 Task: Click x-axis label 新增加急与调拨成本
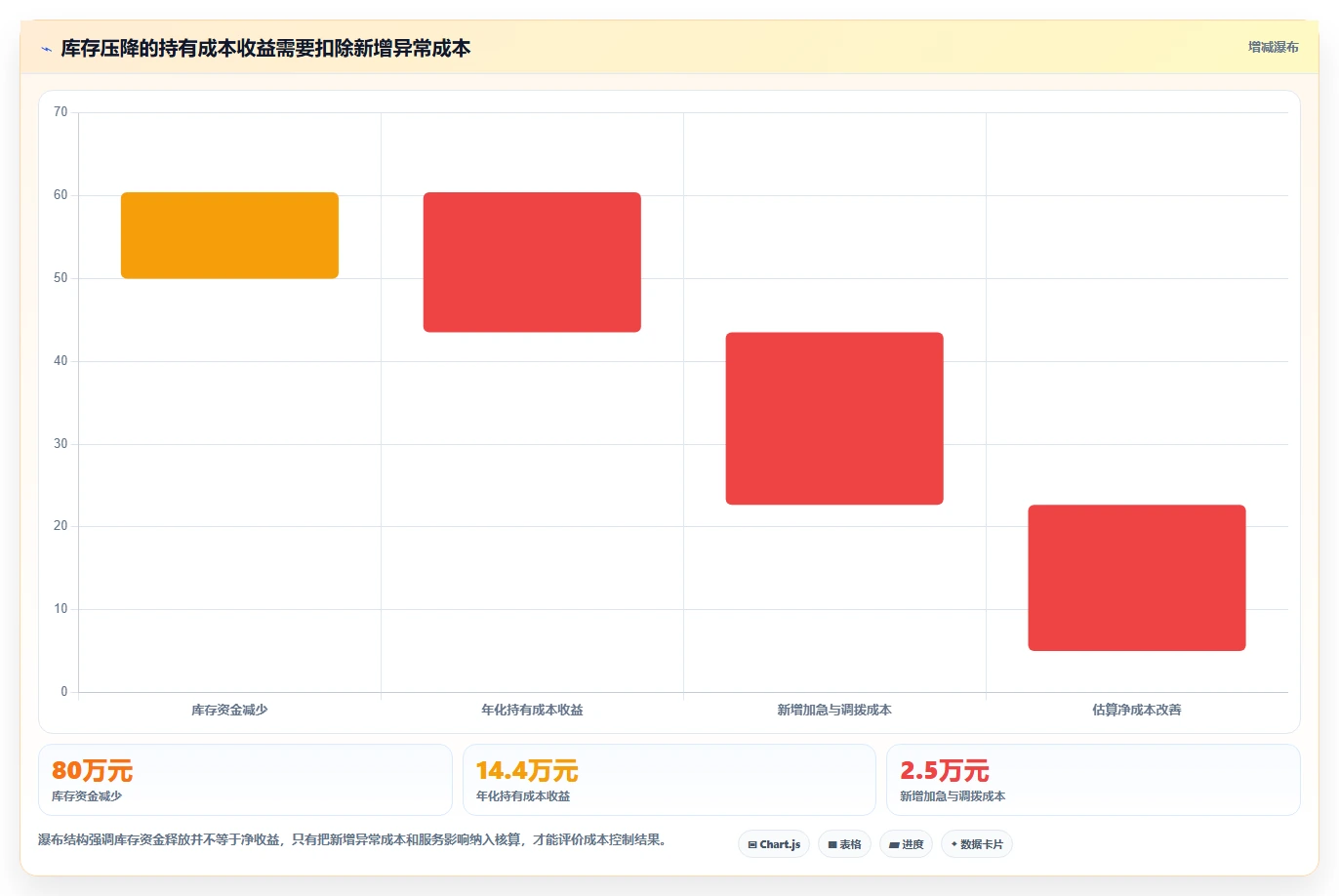(834, 710)
